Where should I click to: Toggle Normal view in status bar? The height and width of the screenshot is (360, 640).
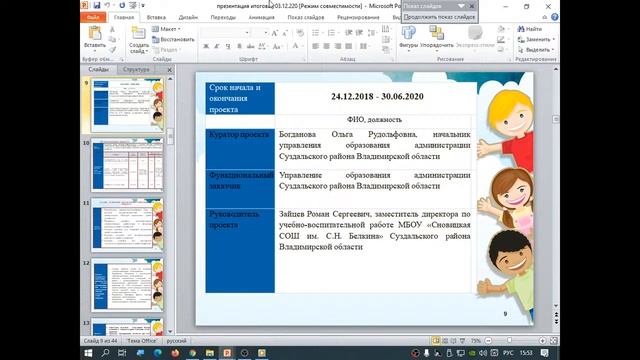(436, 340)
